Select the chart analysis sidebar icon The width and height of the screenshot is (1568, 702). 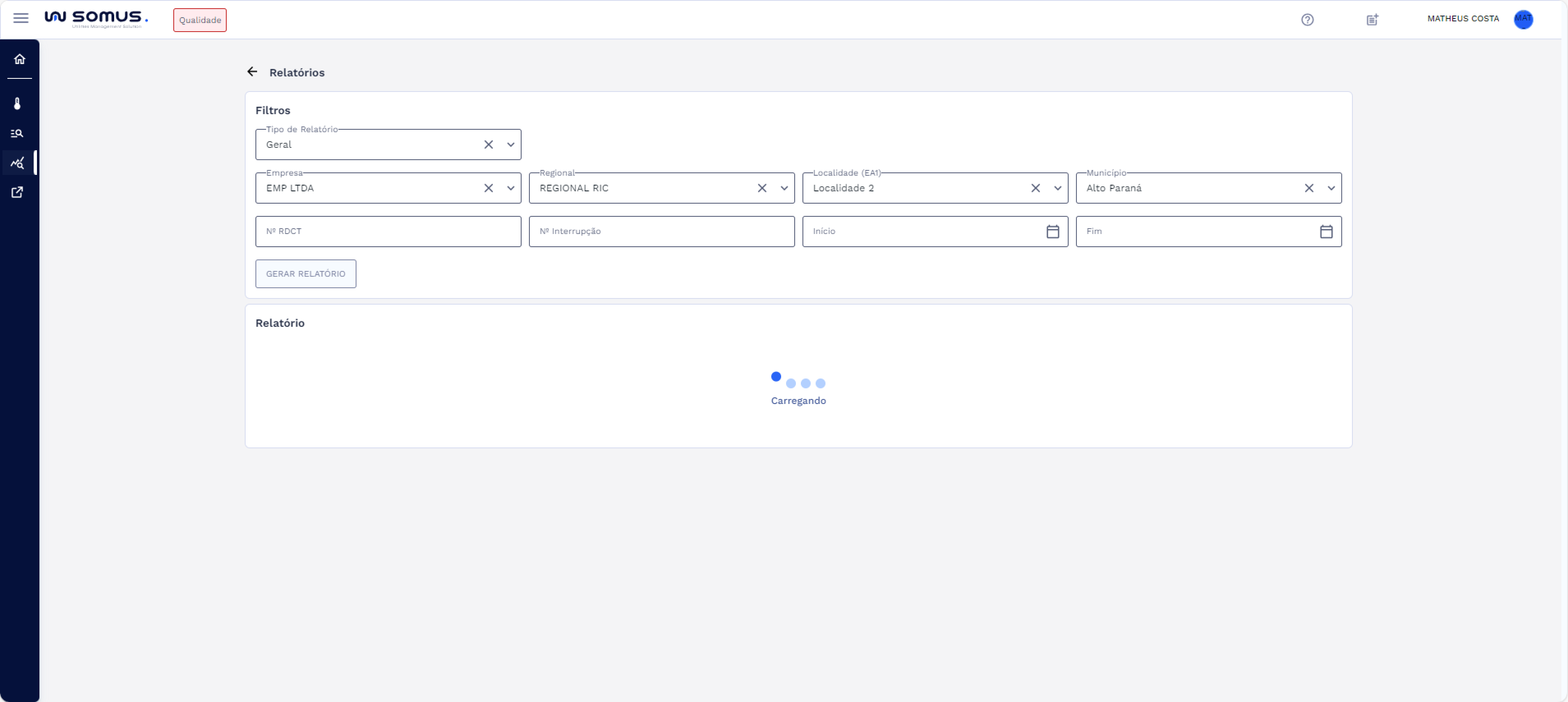coord(18,163)
